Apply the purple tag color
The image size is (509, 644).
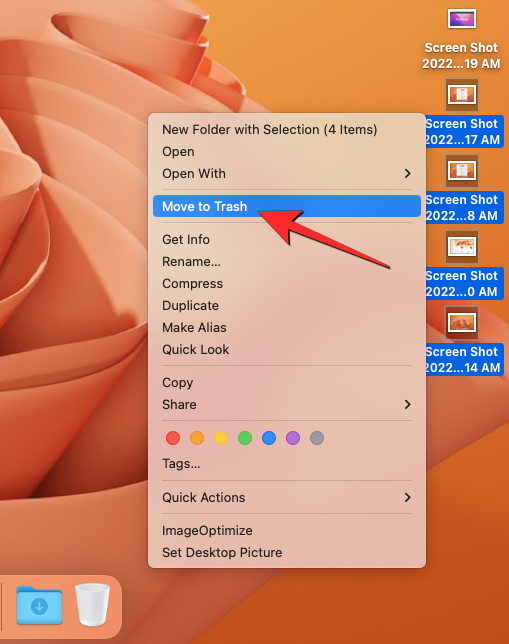point(293,438)
